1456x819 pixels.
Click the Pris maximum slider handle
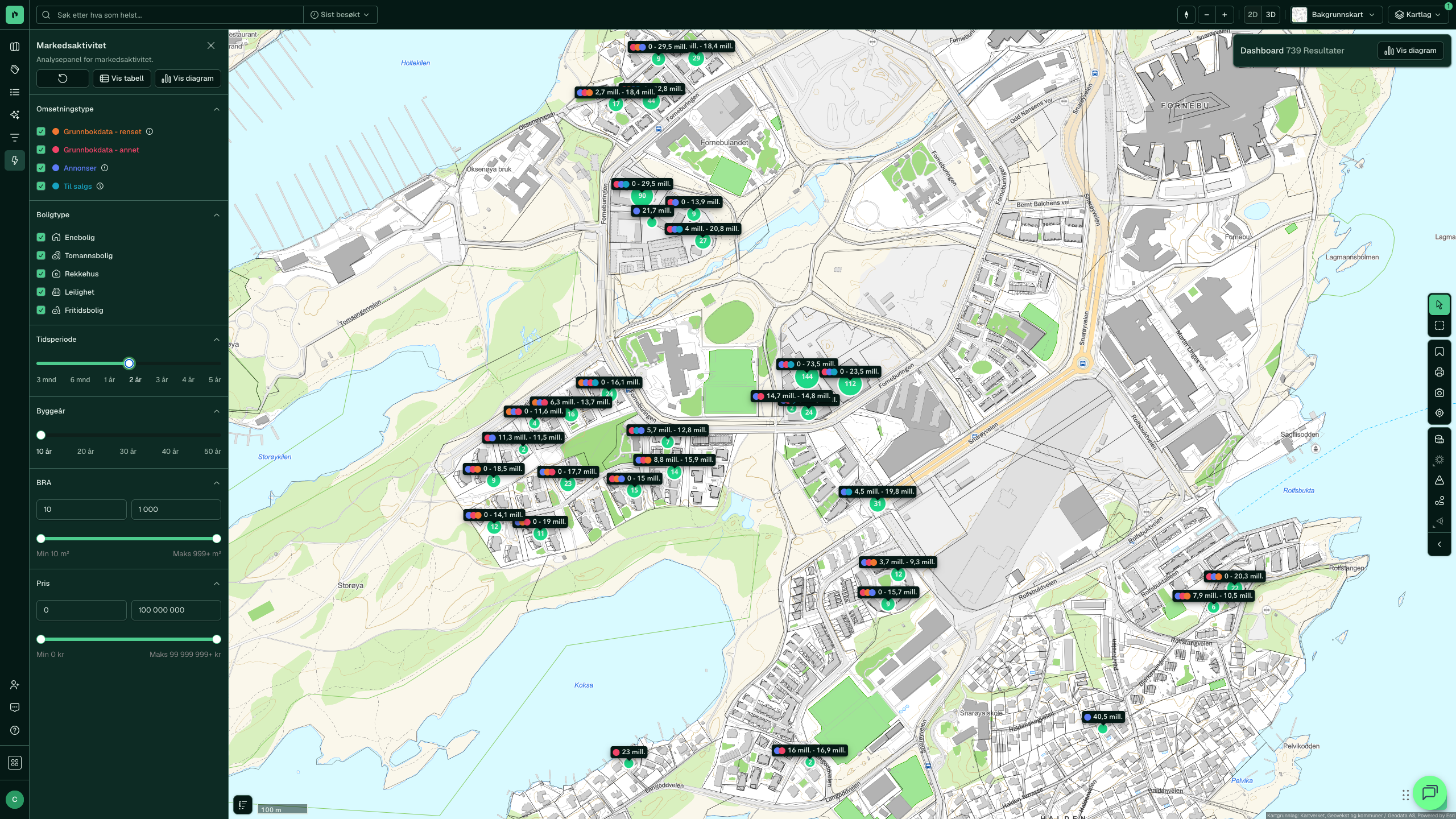click(217, 639)
